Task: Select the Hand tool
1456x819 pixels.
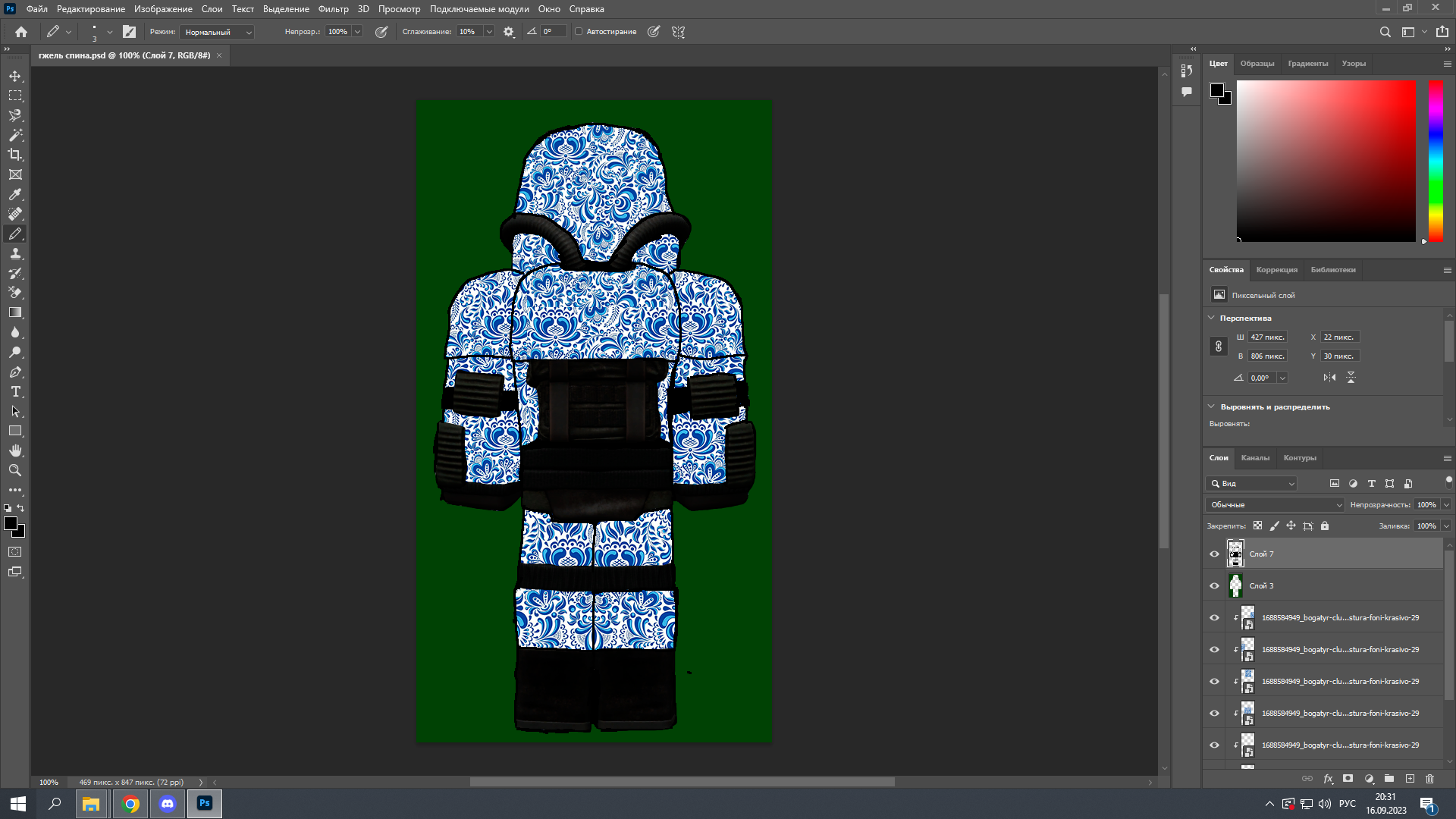Action: point(15,450)
